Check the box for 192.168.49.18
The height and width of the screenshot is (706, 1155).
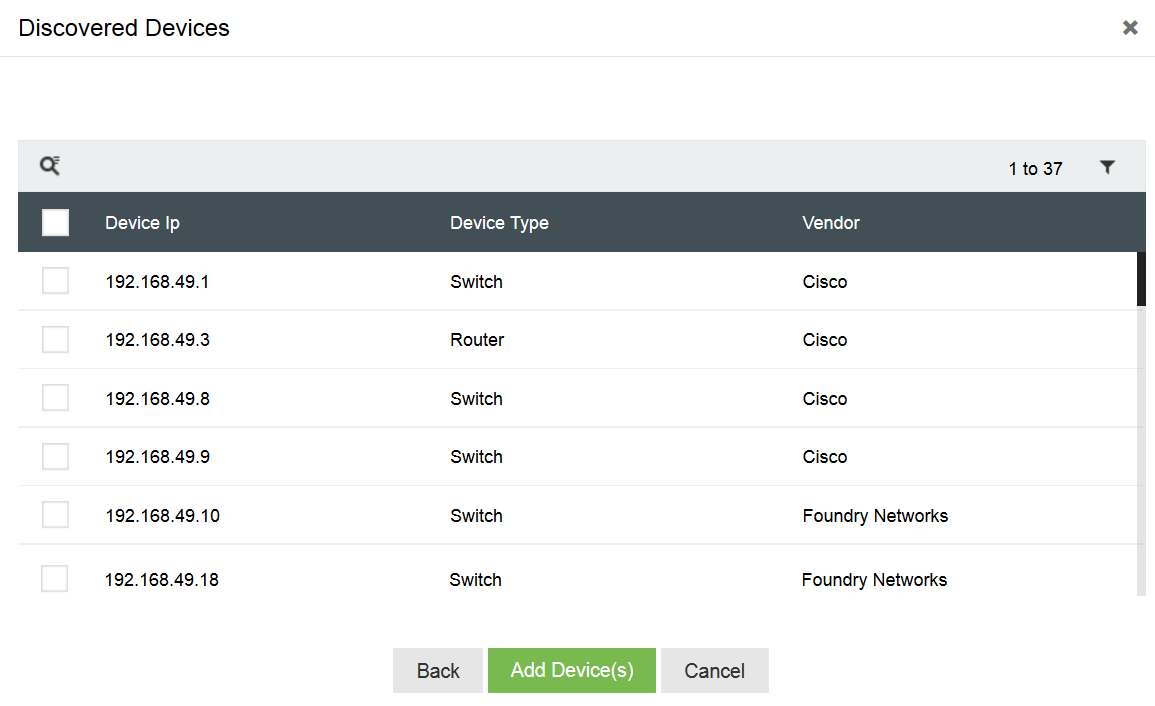click(x=55, y=579)
